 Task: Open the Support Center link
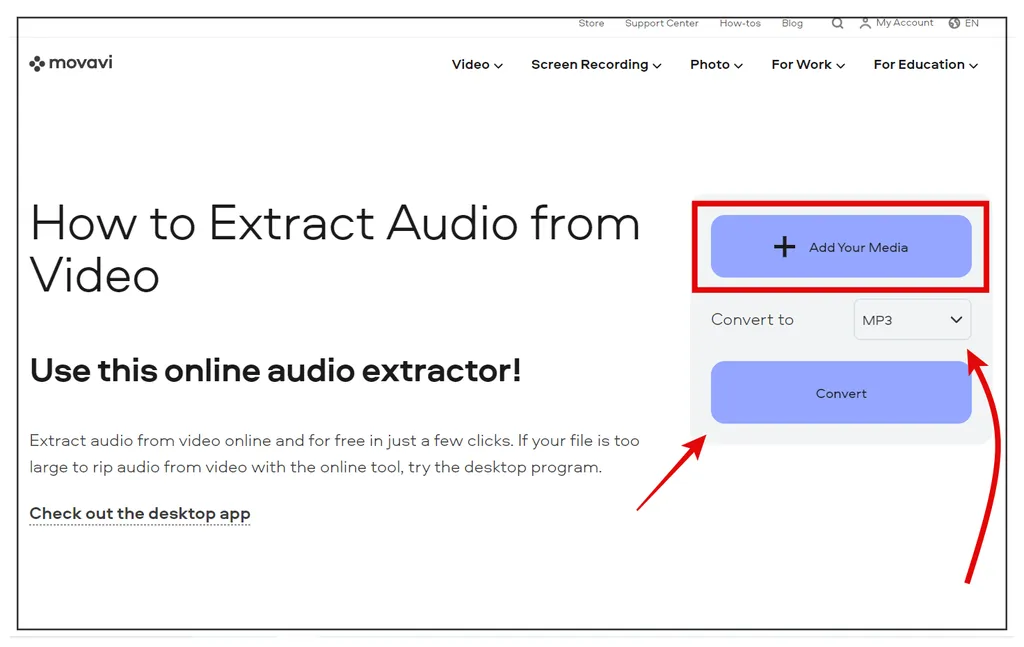(661, 23)
